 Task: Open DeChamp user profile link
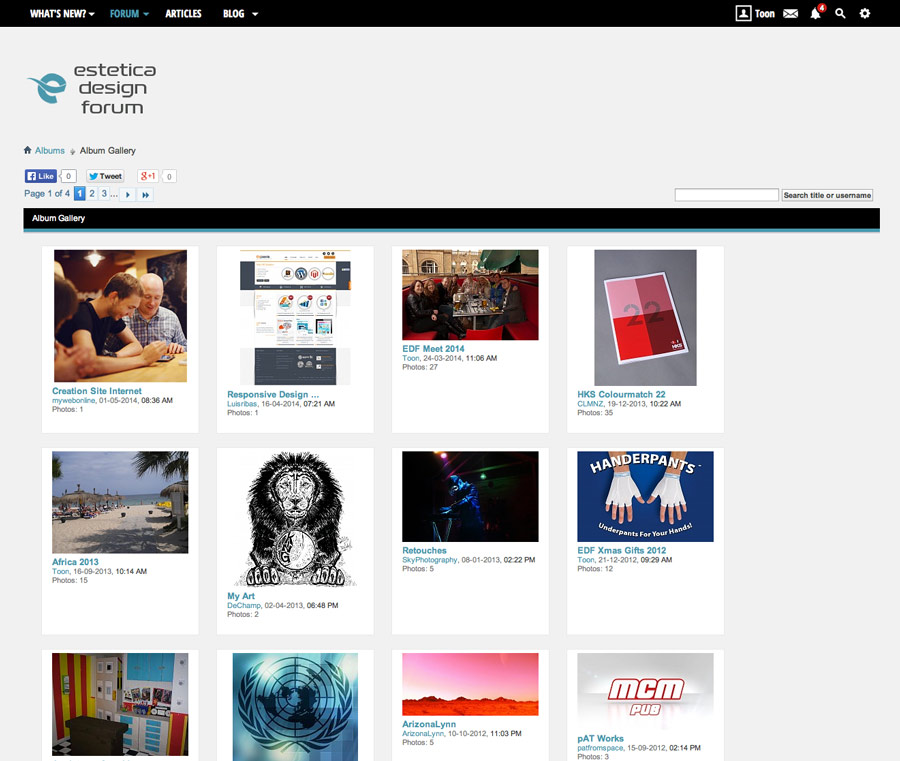pos(244,605)
